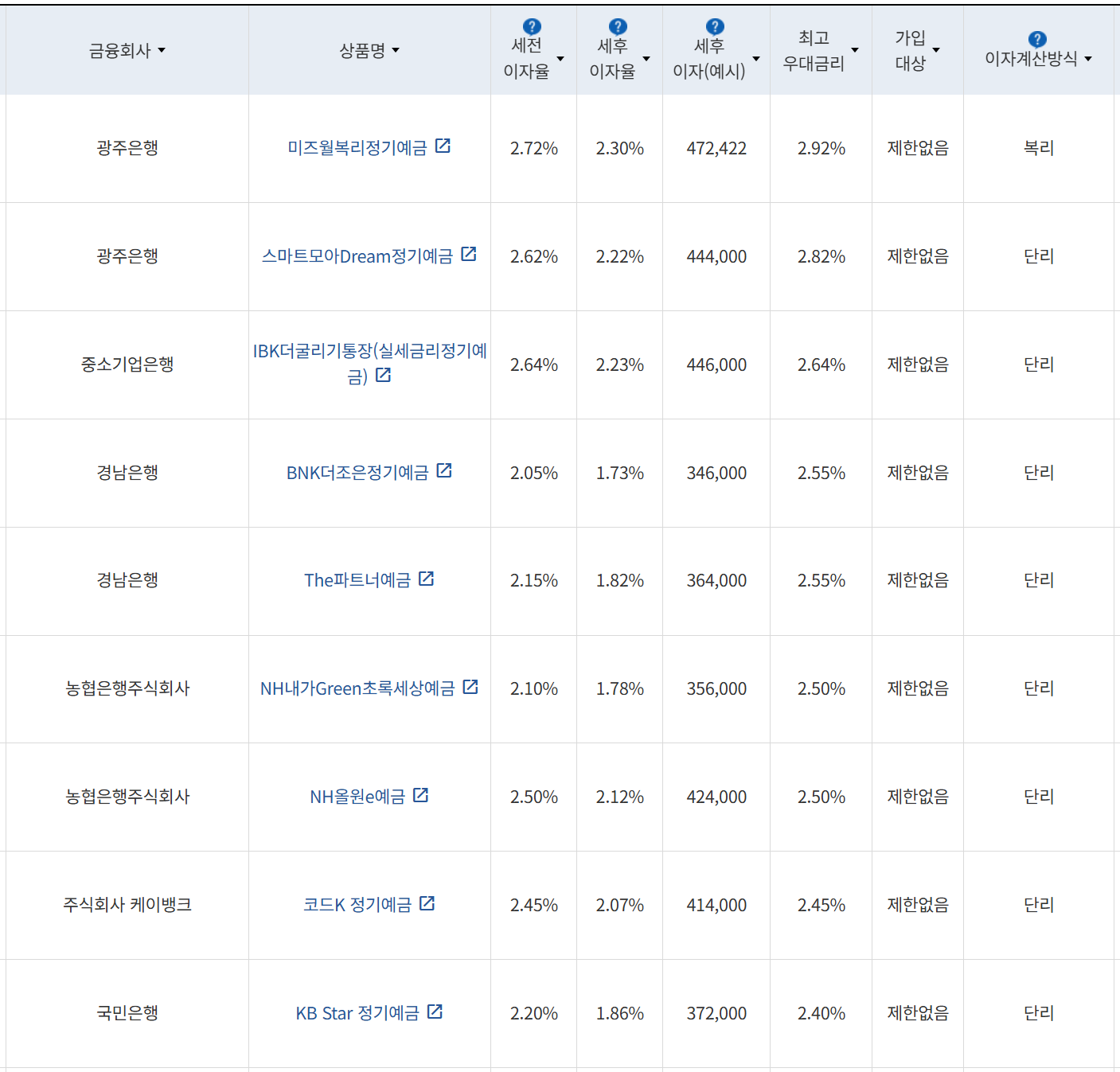Open NH올원e예금 via its external link icon
Screen dimensions: 1120x1072
click(x=422, y=795)
